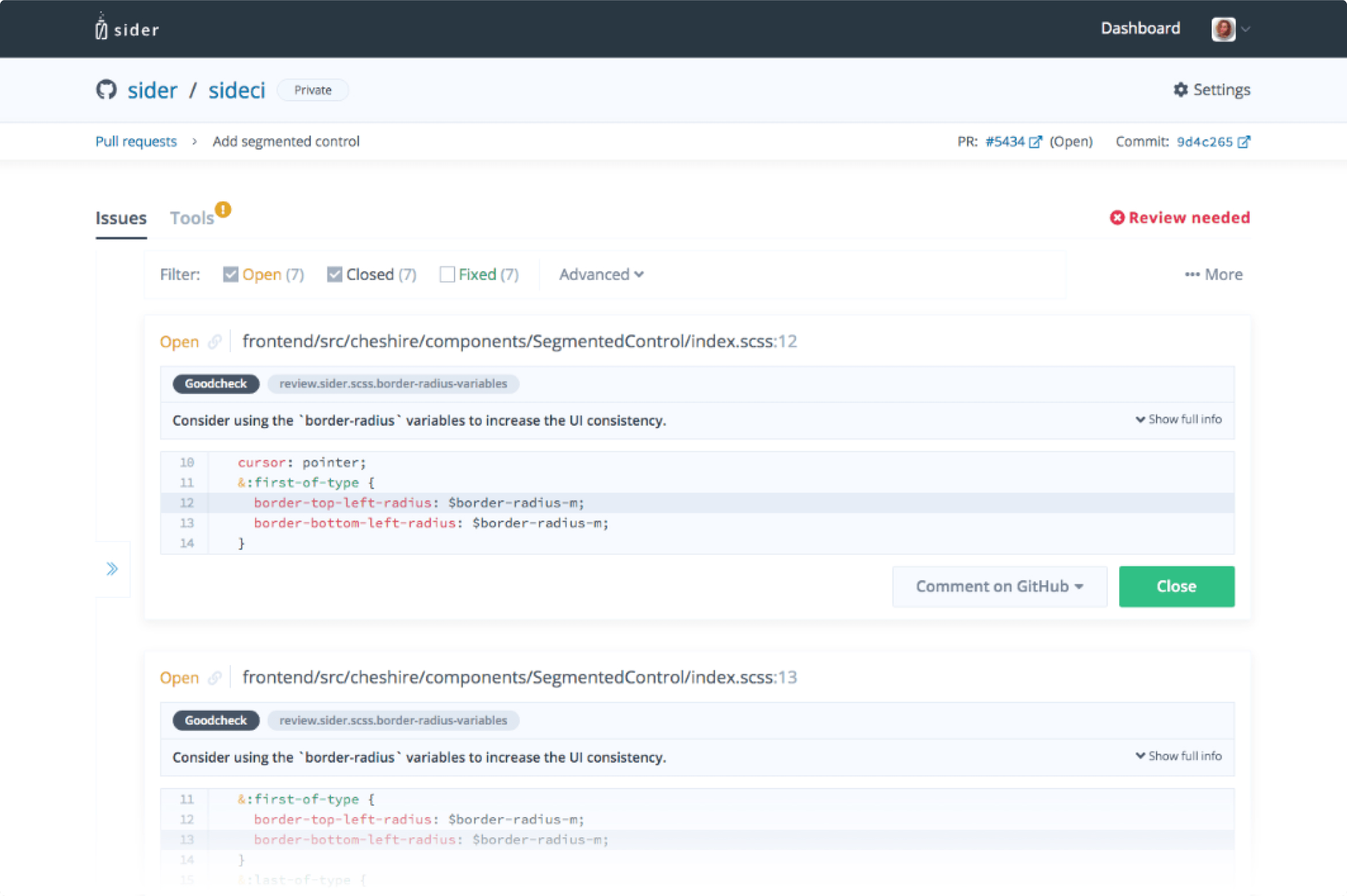Click the Private badge
The width and height of the screenshot is (1347, 896).
313,90
